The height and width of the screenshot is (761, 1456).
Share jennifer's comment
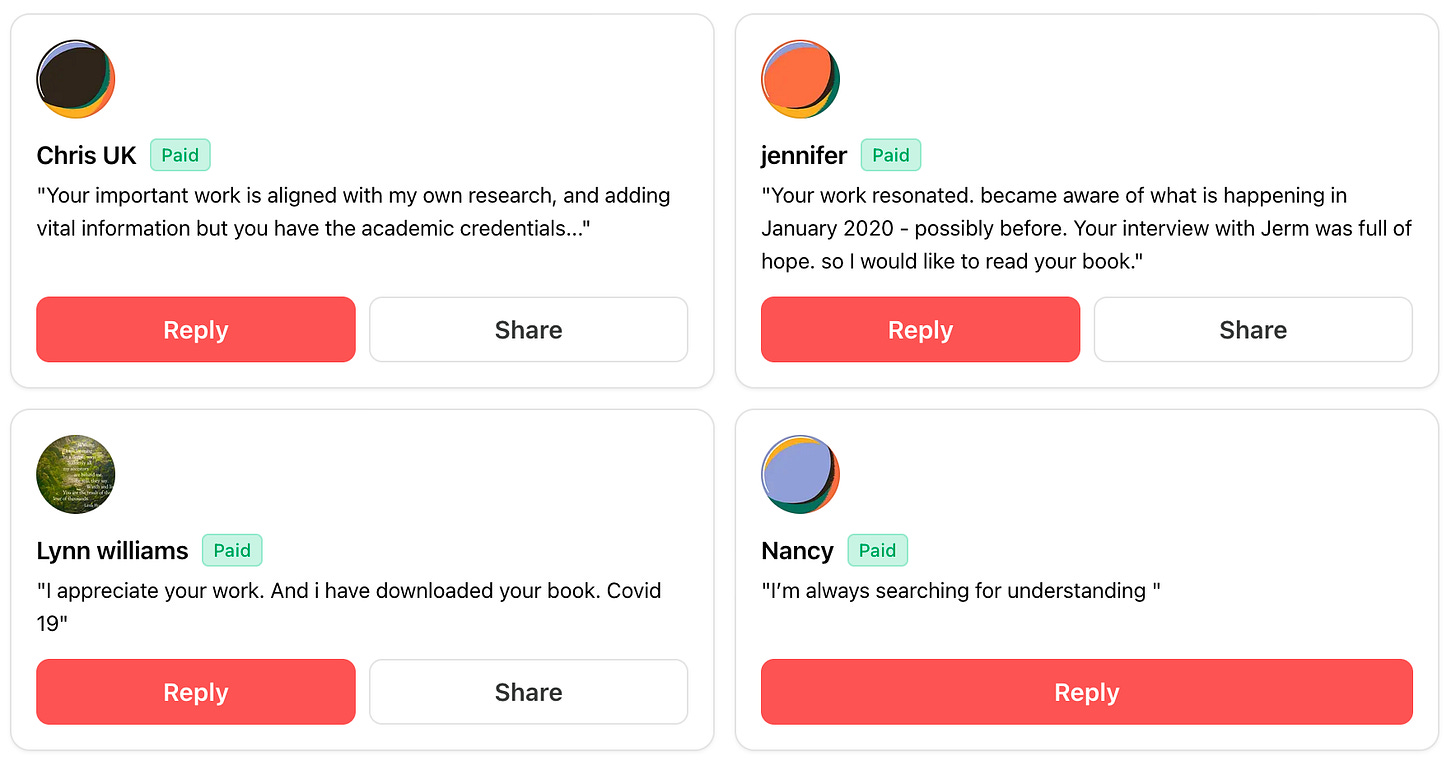tap(1253, 329)
